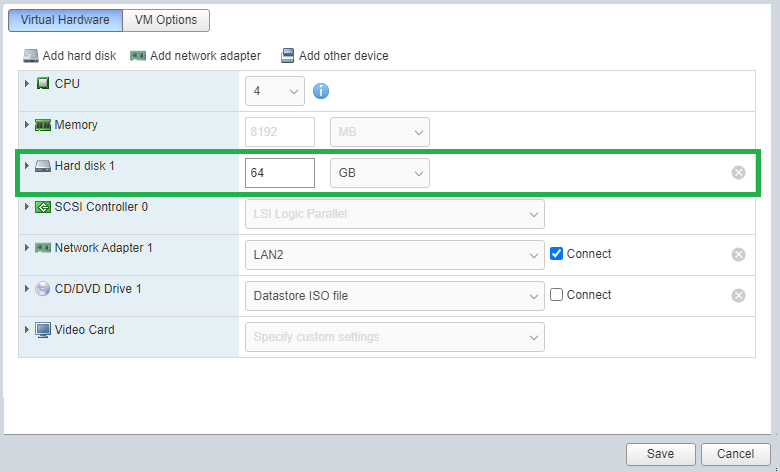Click the Add other device icon
The width and height of the screenshot is (780, 472).
[x=288, y=56]
